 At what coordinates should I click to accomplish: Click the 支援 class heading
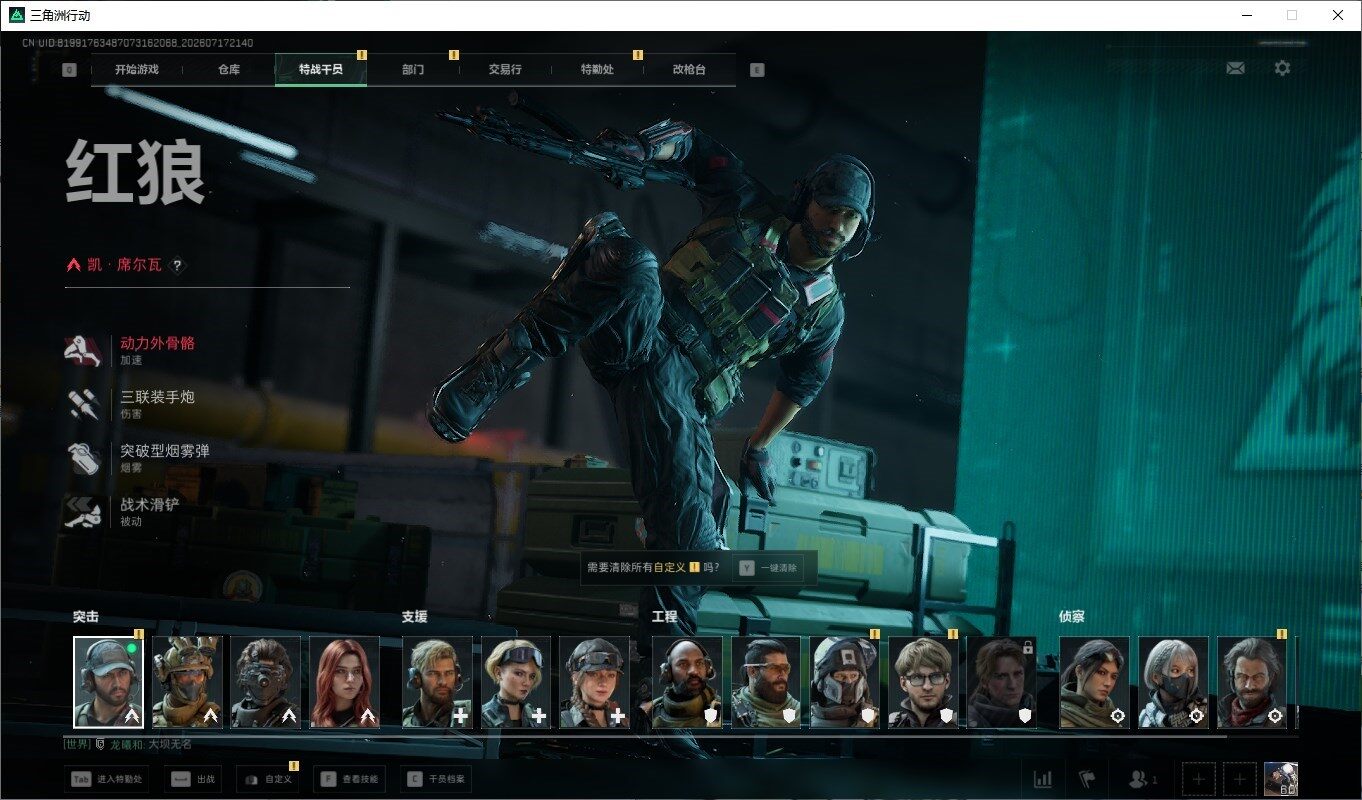click(415, 617)
